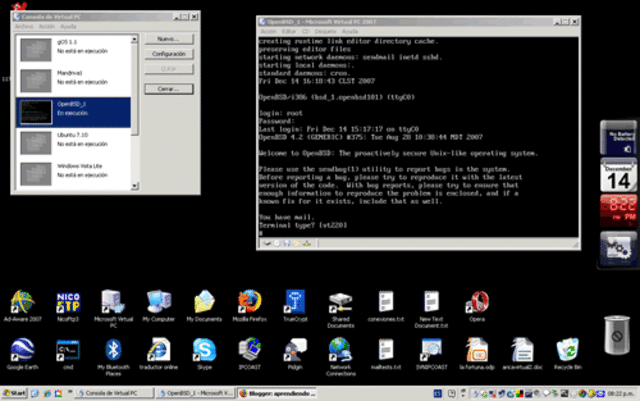Click the grey trash can gadget
Viewport: 640px width, 401px height.
(617, 334)
